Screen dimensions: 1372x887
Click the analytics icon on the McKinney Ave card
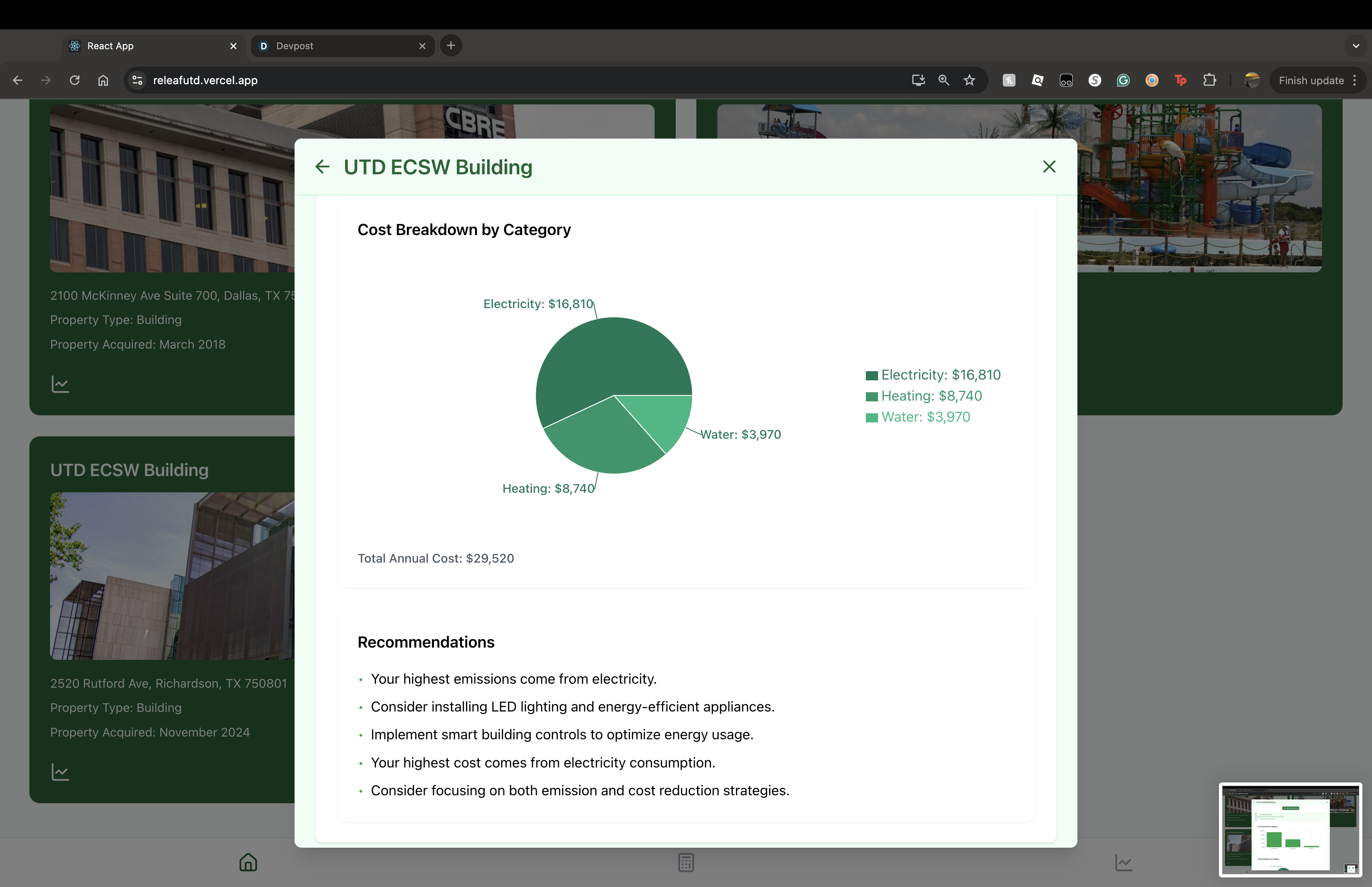[x=60, y=384]
